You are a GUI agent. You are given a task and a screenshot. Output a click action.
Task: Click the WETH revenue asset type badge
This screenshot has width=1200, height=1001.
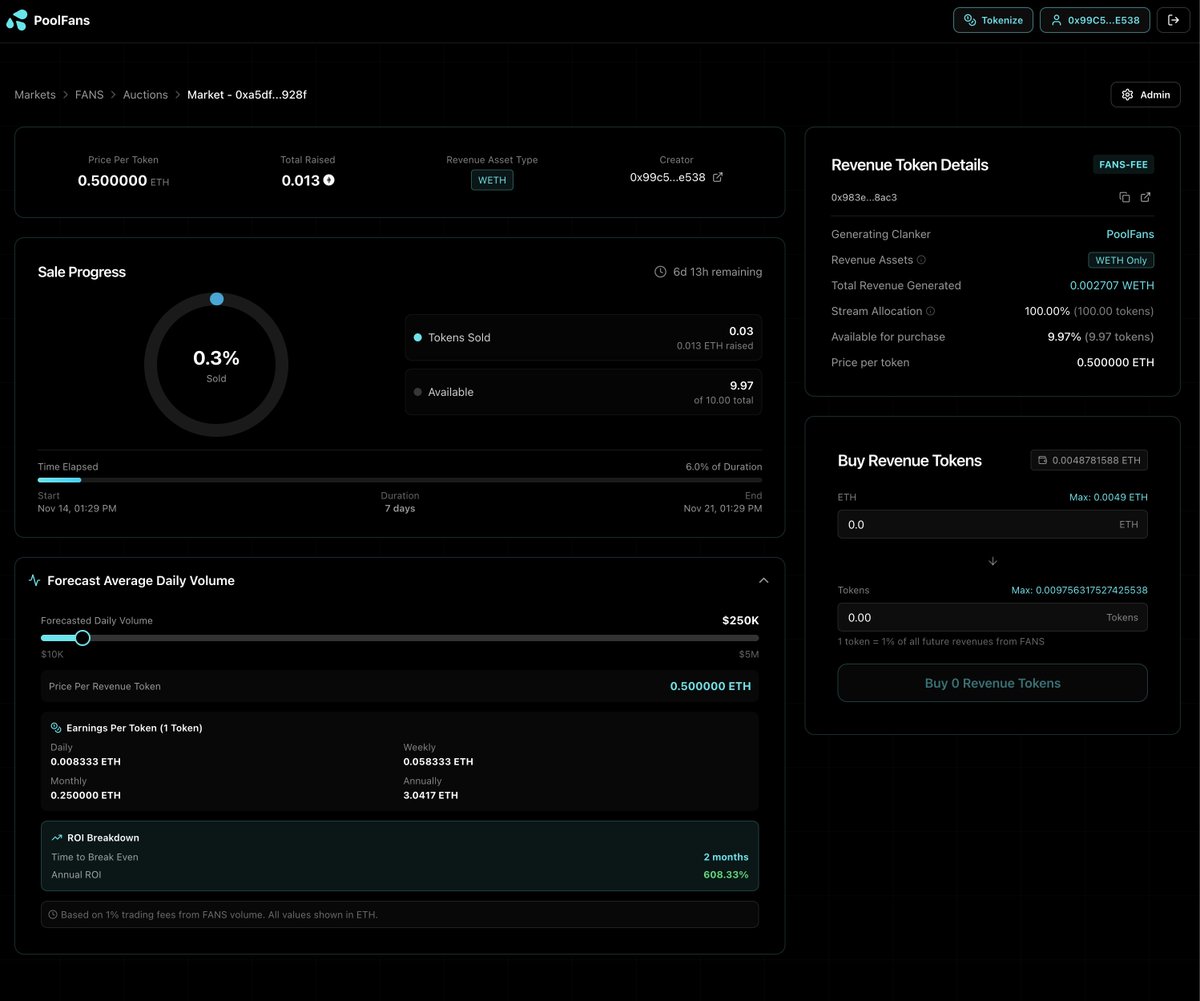pyautogui.click(x=492, y=180)
